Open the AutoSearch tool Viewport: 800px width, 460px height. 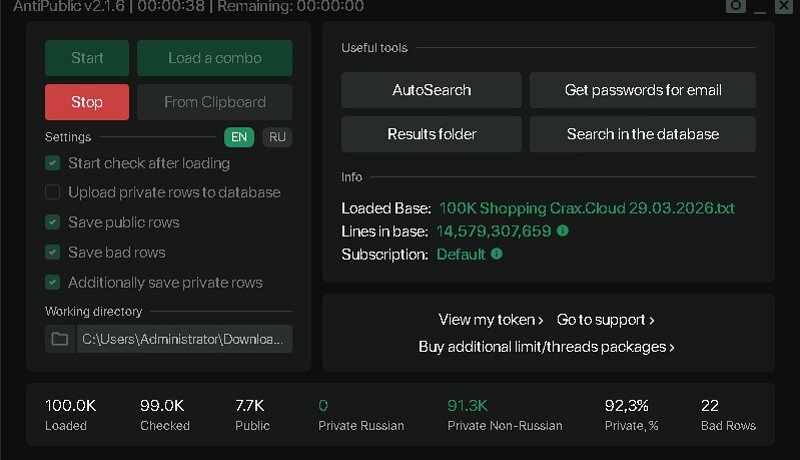tap(432, 90)
